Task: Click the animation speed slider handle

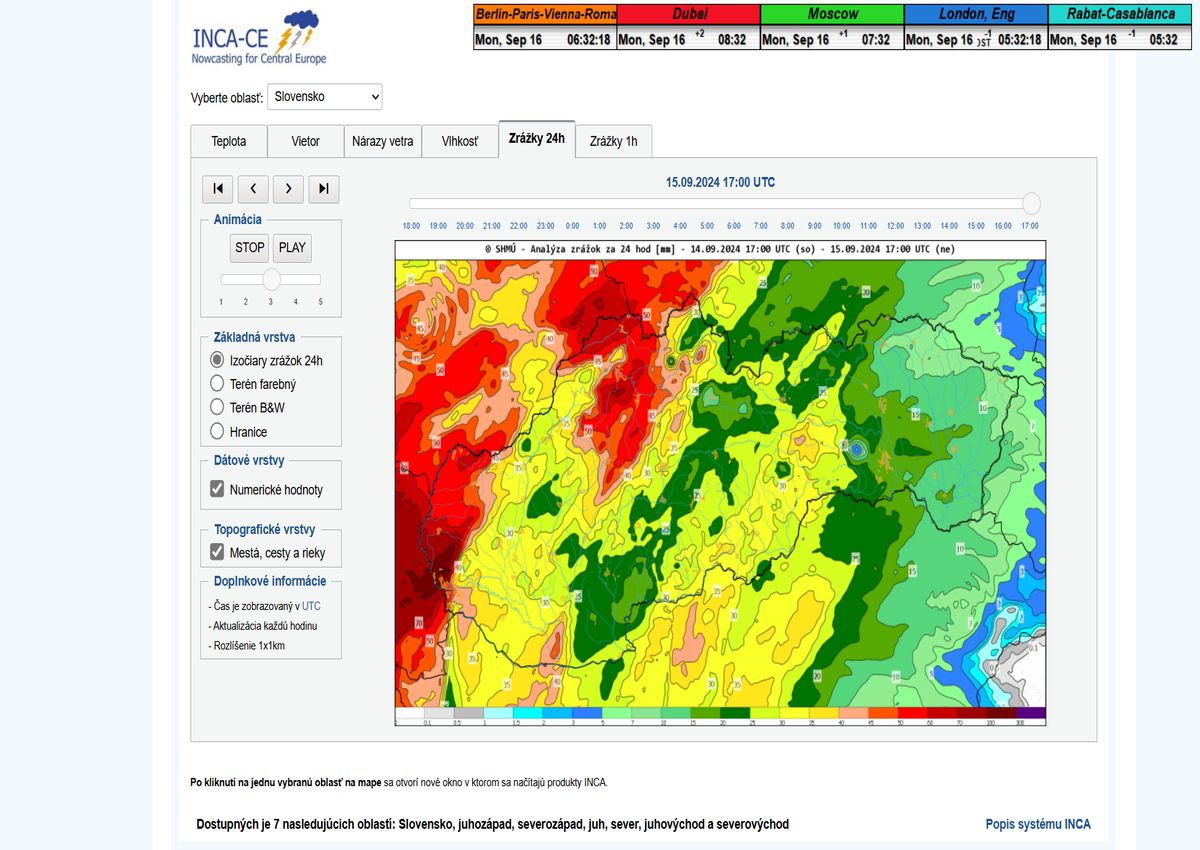Action: (271, 280)
